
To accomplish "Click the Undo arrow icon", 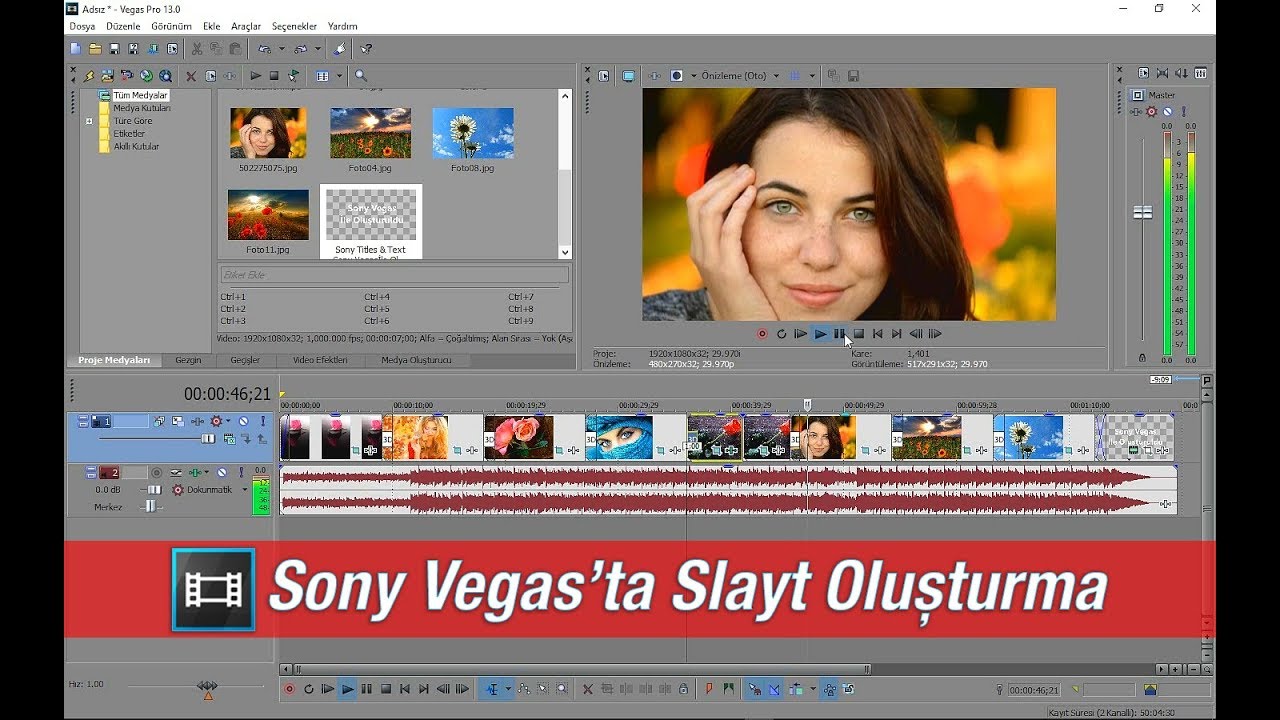I will point(264,48).
